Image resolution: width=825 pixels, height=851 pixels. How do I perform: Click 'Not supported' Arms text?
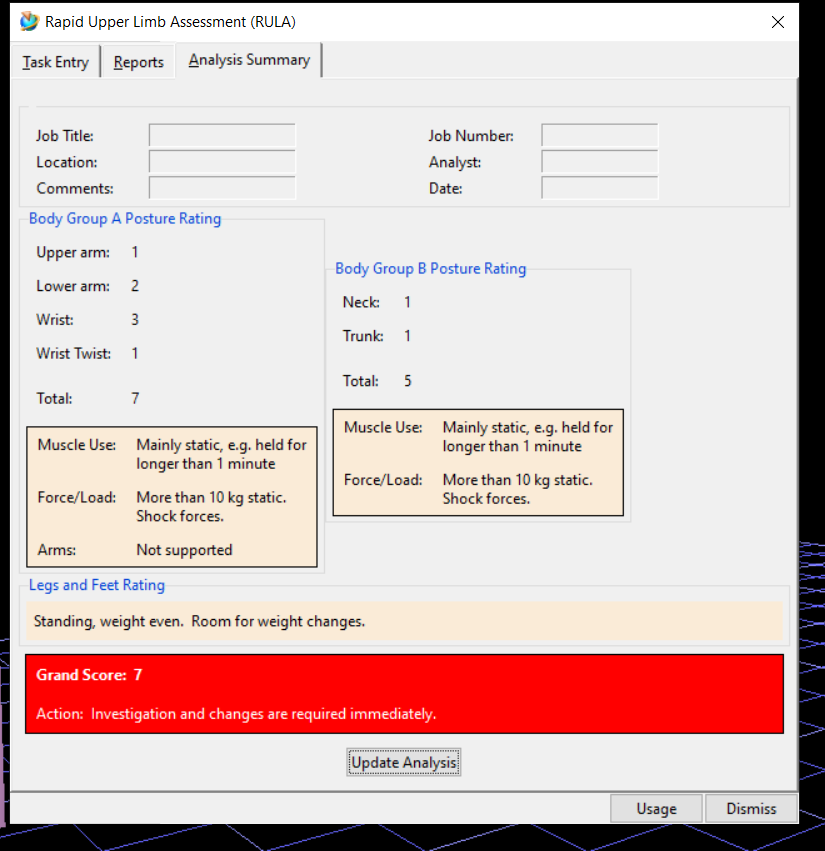click(184, 550)
